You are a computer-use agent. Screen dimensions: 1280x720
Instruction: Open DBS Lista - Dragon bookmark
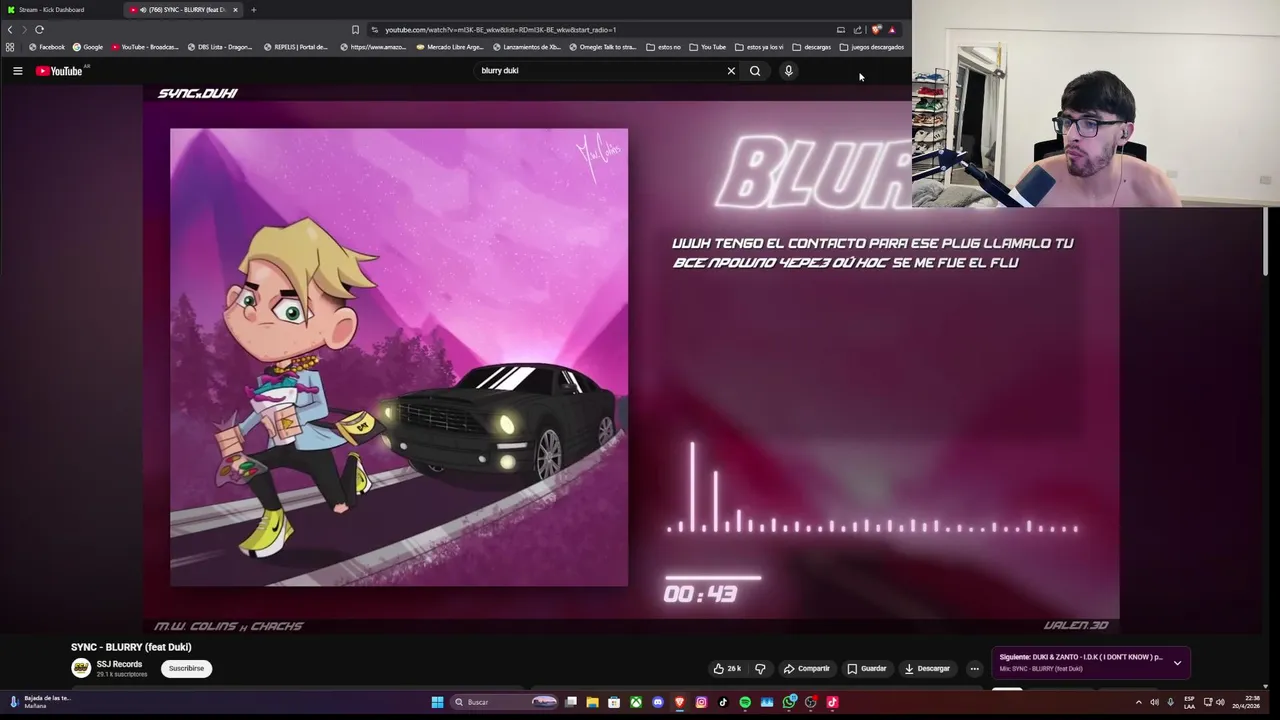(x=220, y=47)
